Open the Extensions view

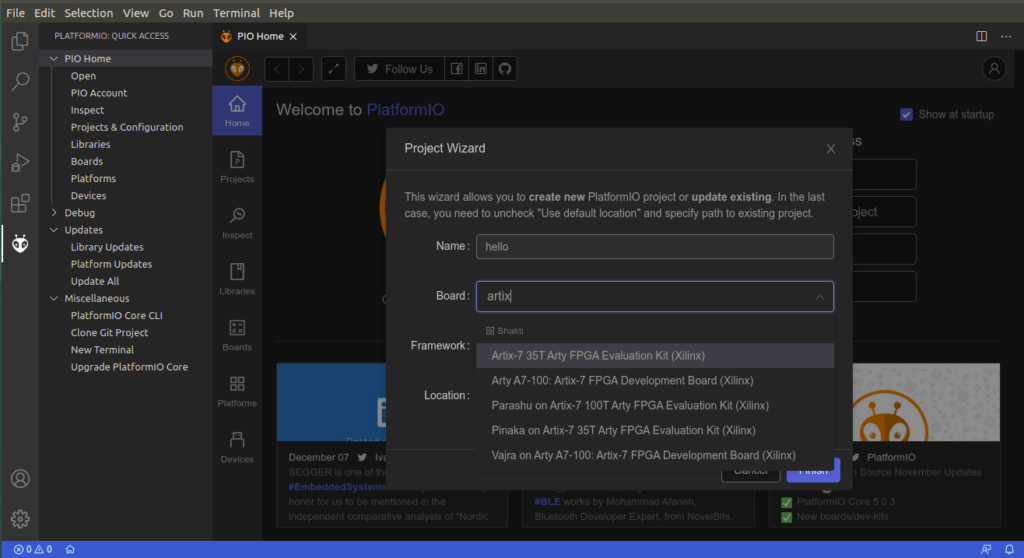[20, 203]
